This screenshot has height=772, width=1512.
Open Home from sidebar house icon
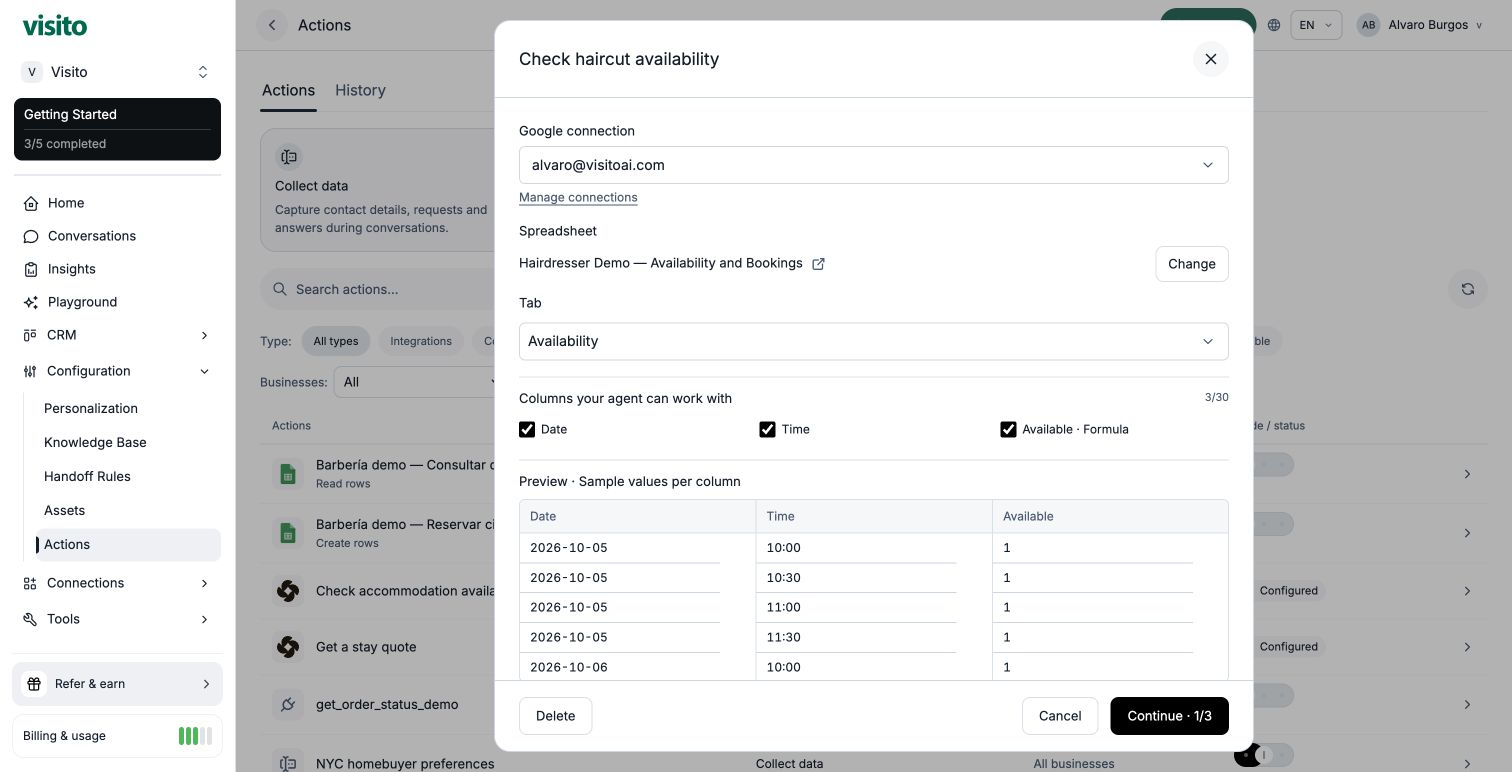point(31,203)
